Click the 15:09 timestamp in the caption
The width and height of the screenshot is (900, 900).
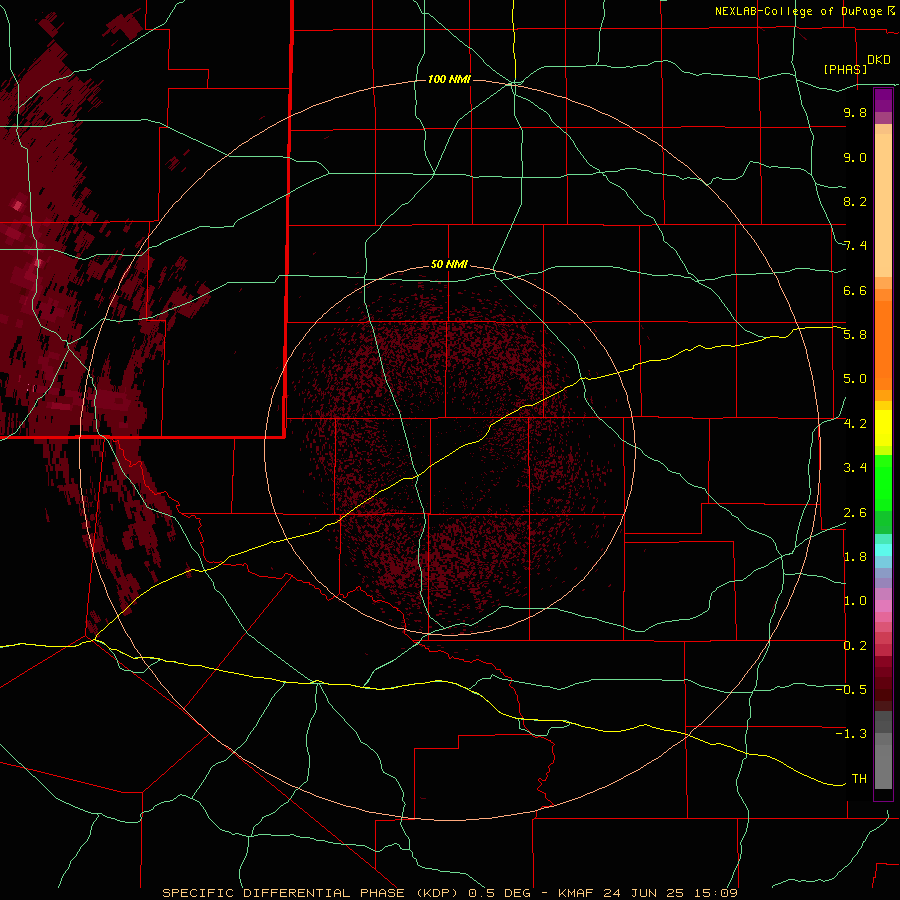point(715,893)
